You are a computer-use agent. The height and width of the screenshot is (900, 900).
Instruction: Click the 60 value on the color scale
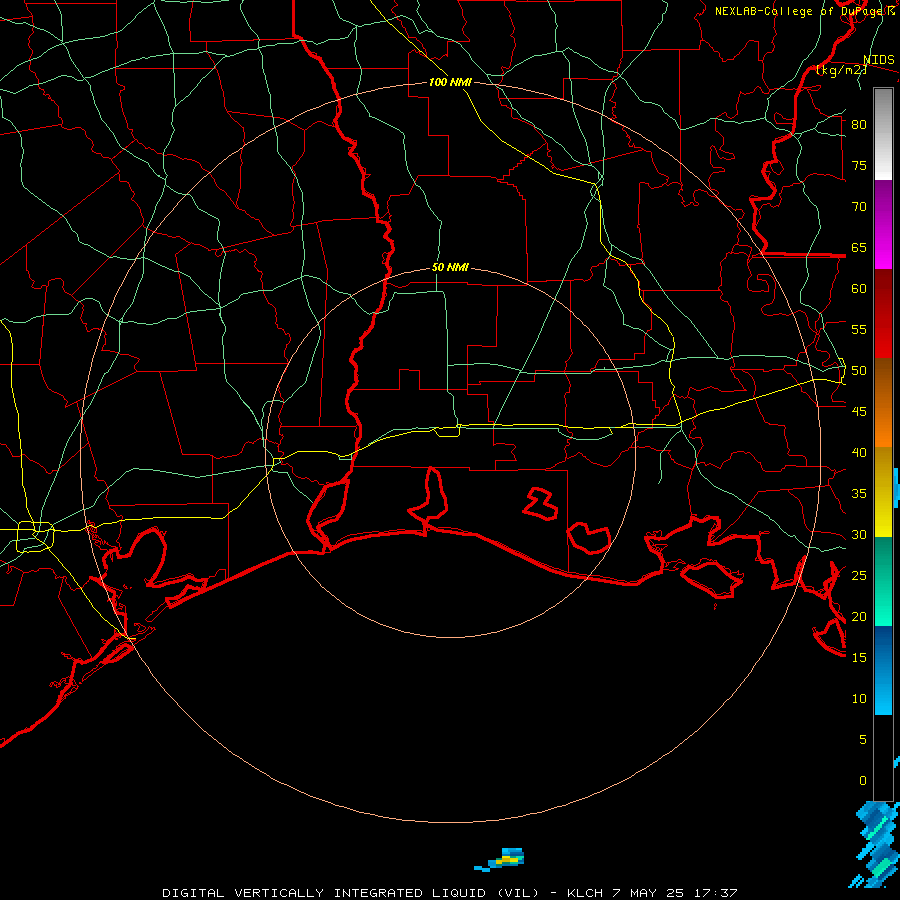[x=859, y=289]
